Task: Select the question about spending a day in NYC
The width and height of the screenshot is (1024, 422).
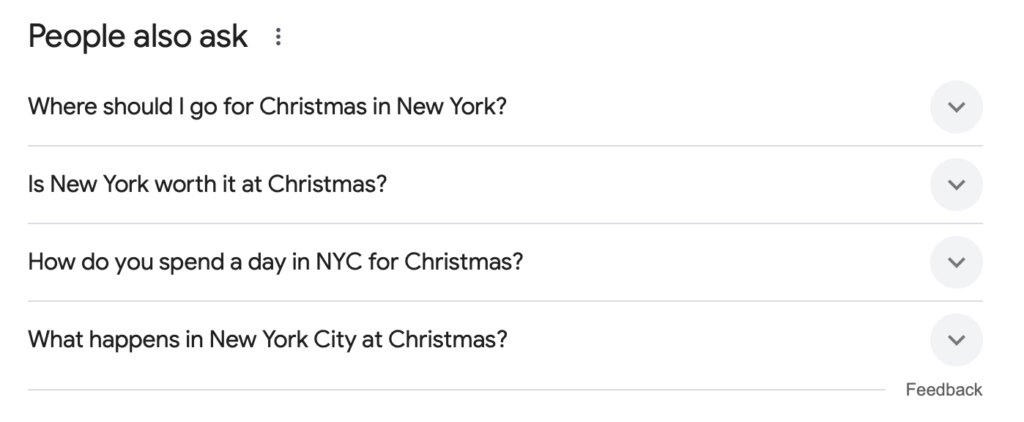Action: [x=275, y=262]
